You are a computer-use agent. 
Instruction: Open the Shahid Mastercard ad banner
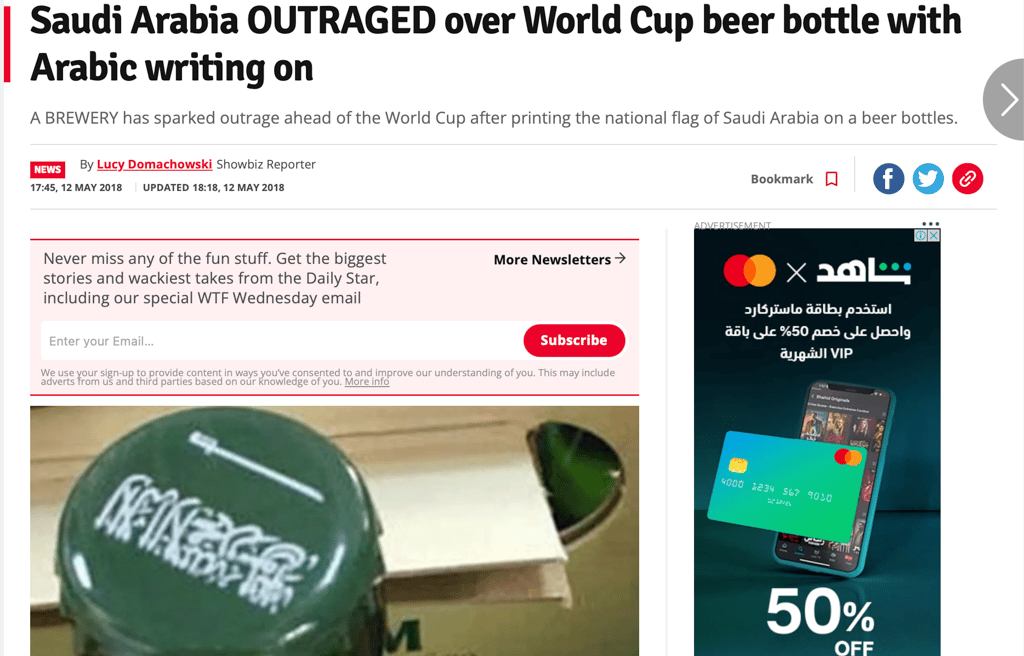(x=817, y=442)
